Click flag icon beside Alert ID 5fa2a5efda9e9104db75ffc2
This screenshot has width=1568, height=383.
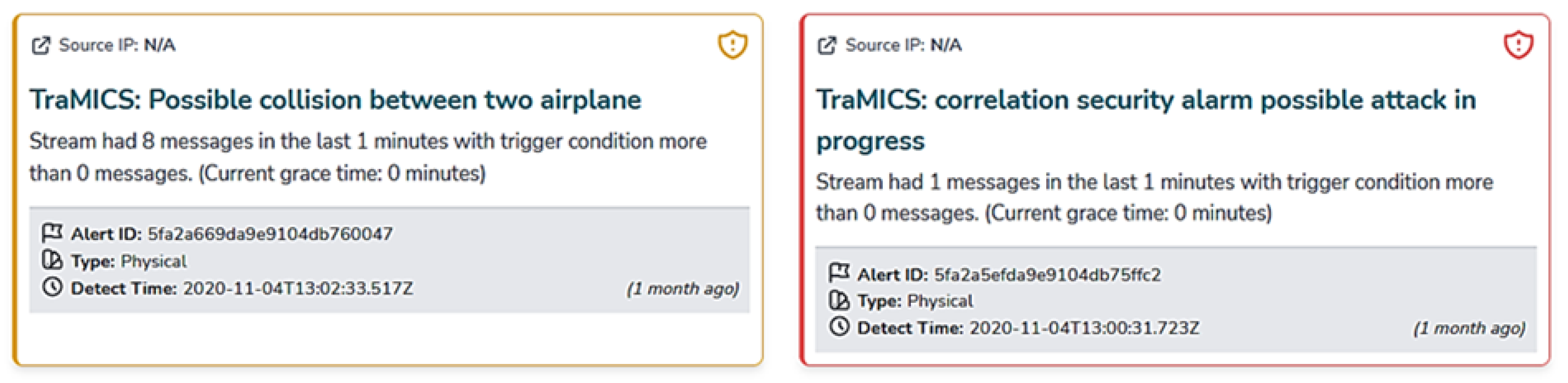tap(839, 273)
